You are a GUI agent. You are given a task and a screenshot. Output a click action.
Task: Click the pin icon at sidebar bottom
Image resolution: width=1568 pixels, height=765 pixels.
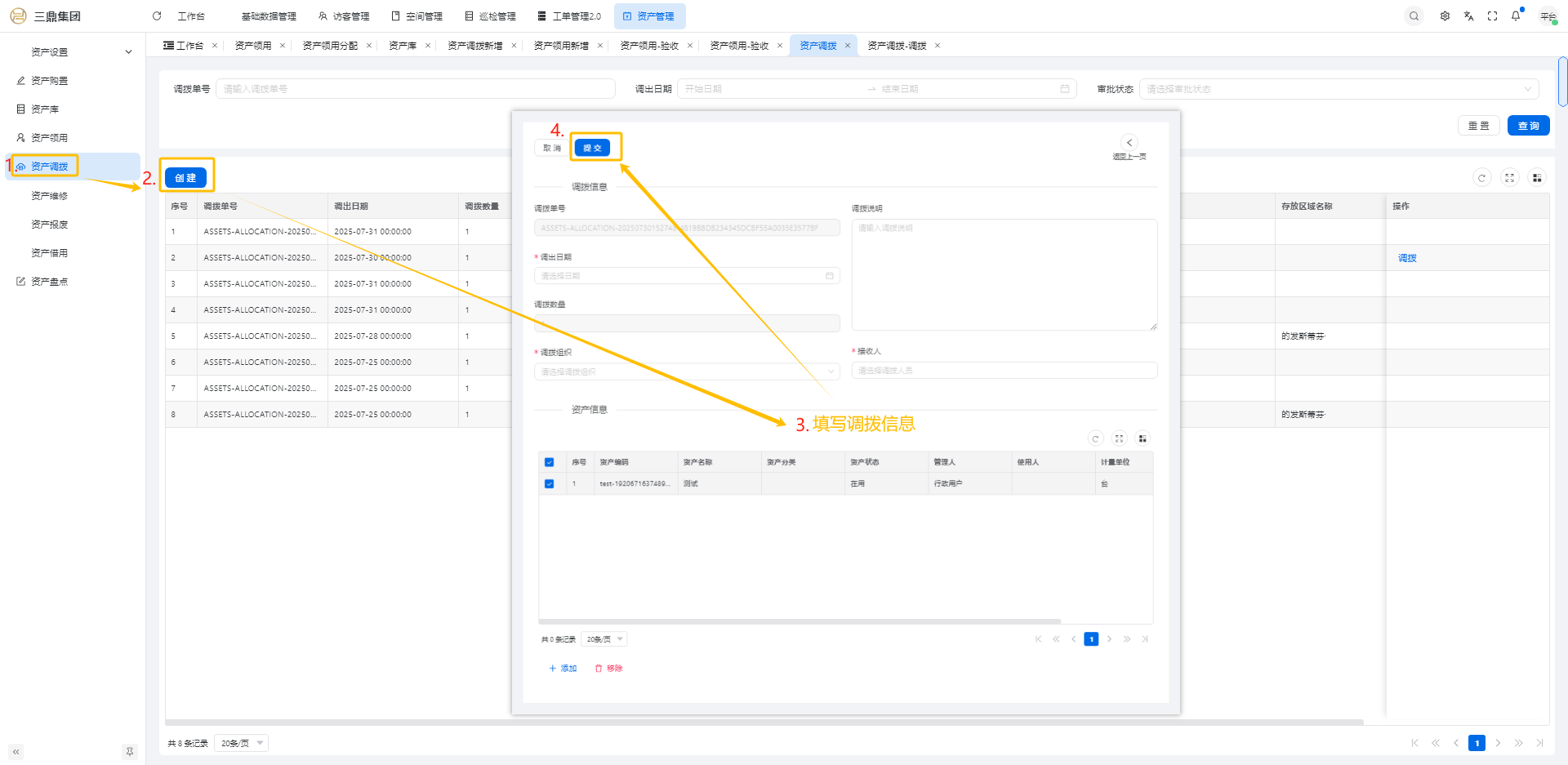129,751
